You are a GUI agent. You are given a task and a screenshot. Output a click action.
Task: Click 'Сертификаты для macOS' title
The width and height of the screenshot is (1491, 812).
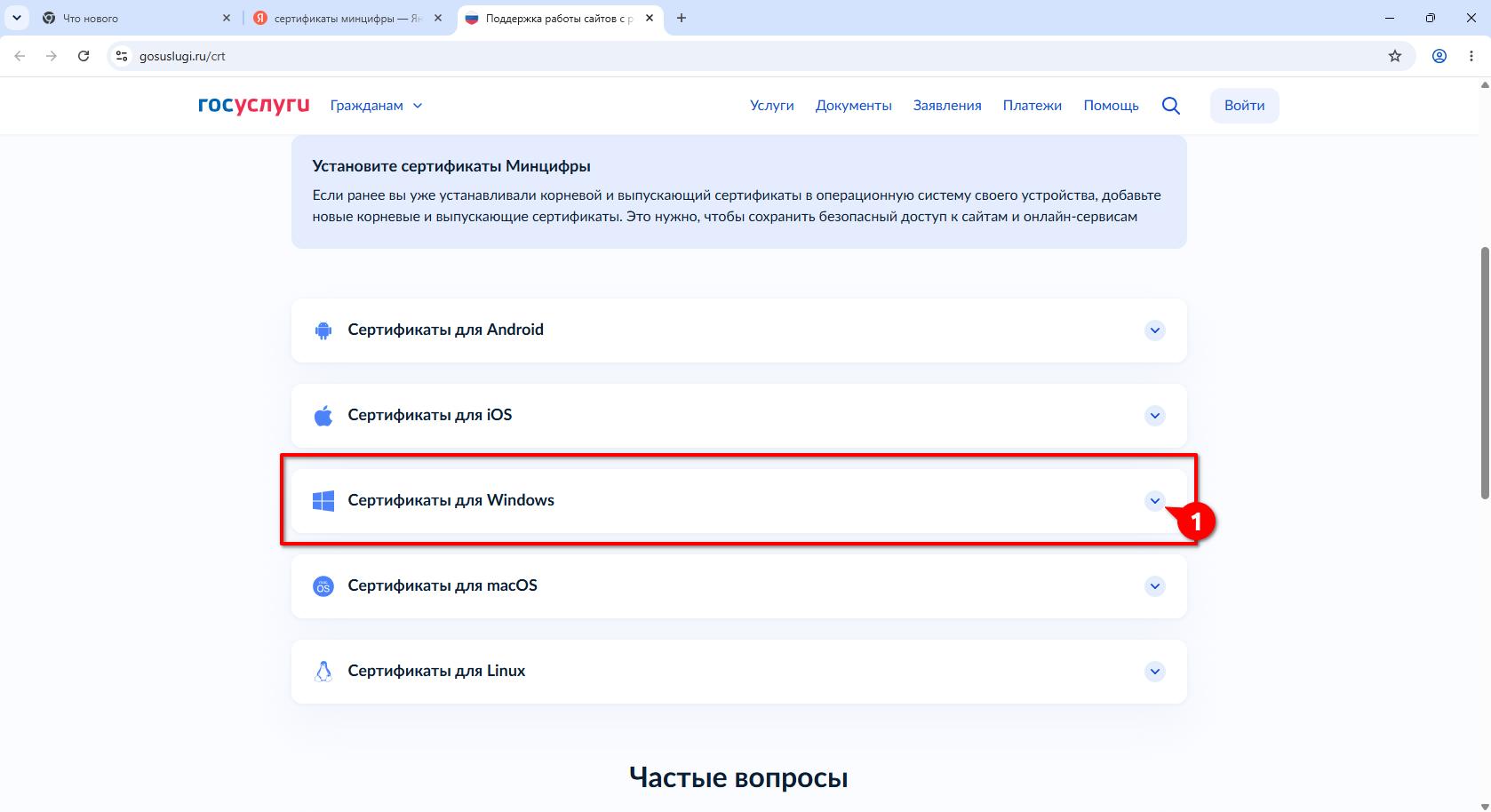click(x=443, y=585)
